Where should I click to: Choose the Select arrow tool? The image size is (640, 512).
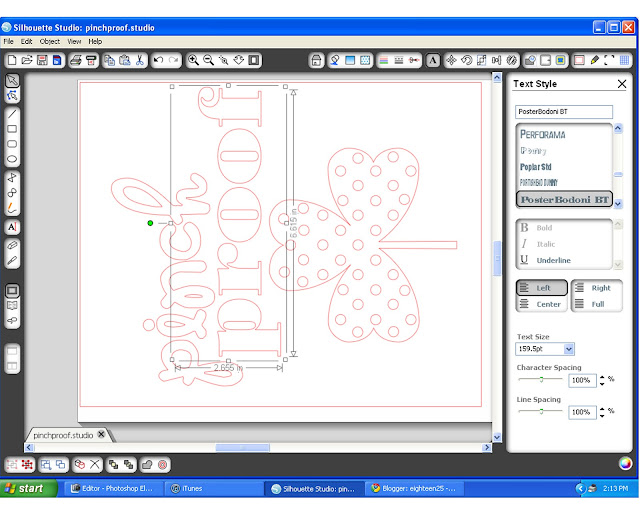(12, 80)
